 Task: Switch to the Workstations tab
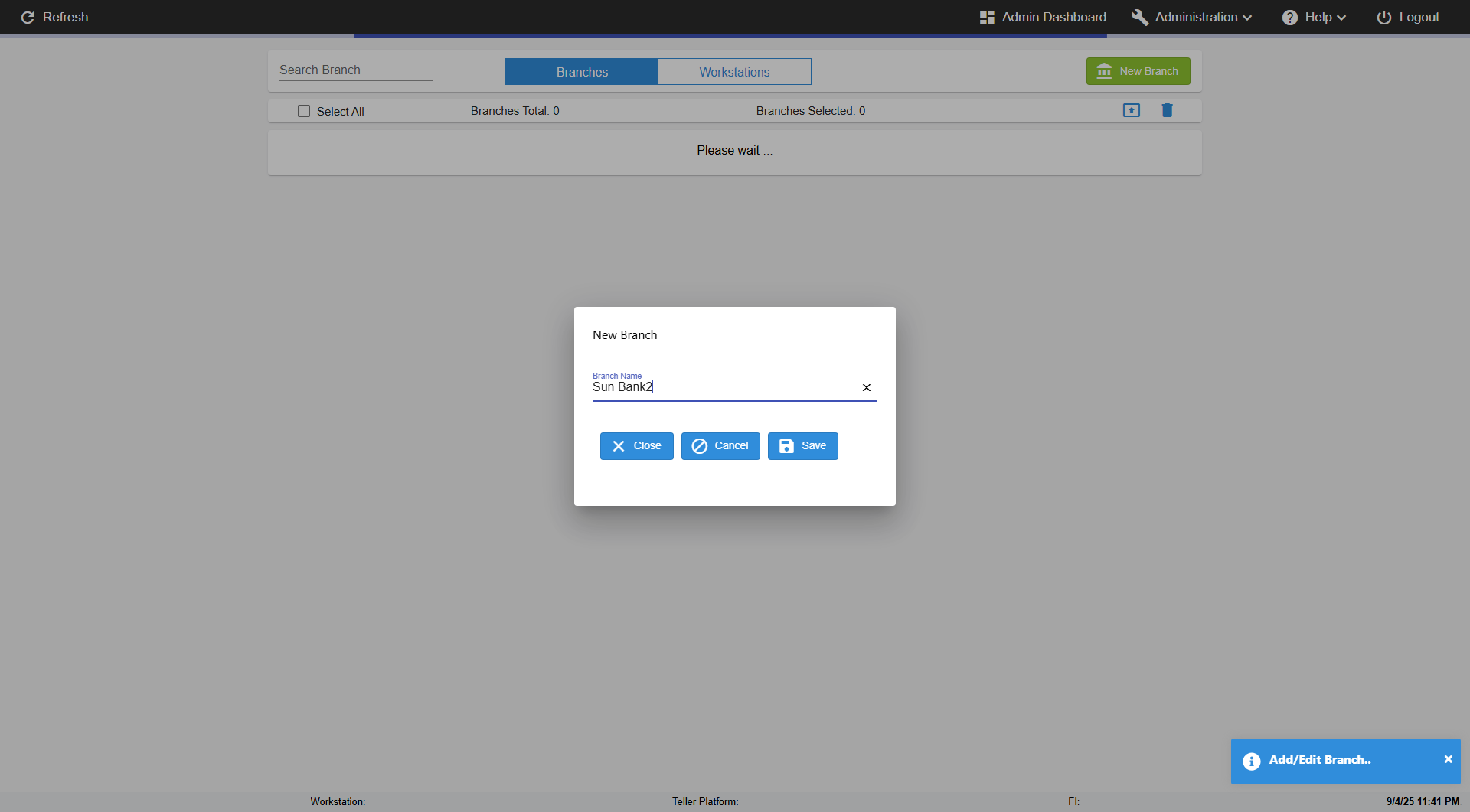coord(734,72)
